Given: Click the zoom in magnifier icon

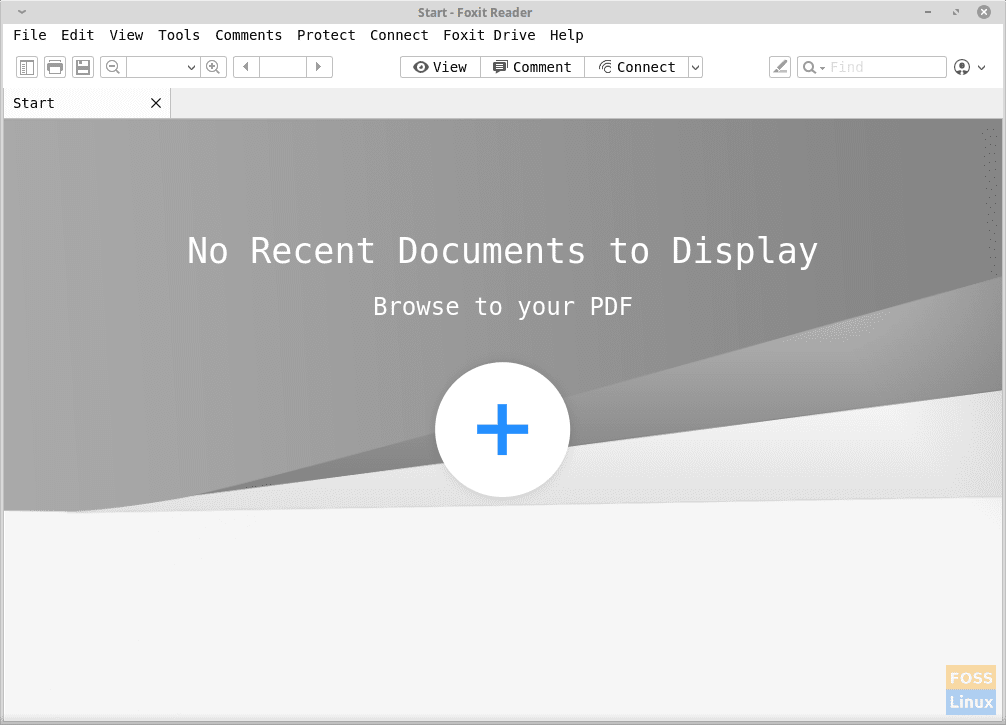Looking at the screenshot, I should pos(213,67).
